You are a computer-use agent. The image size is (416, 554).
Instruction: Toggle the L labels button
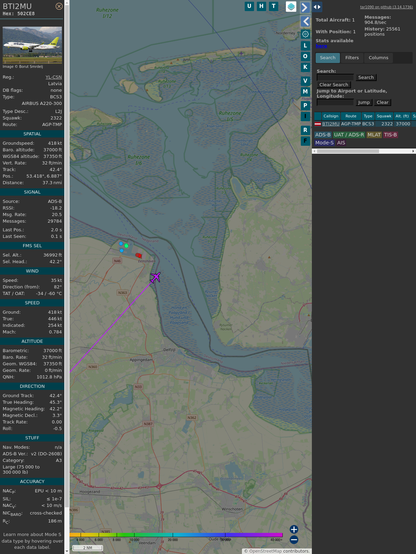click(x=305, y=46)
